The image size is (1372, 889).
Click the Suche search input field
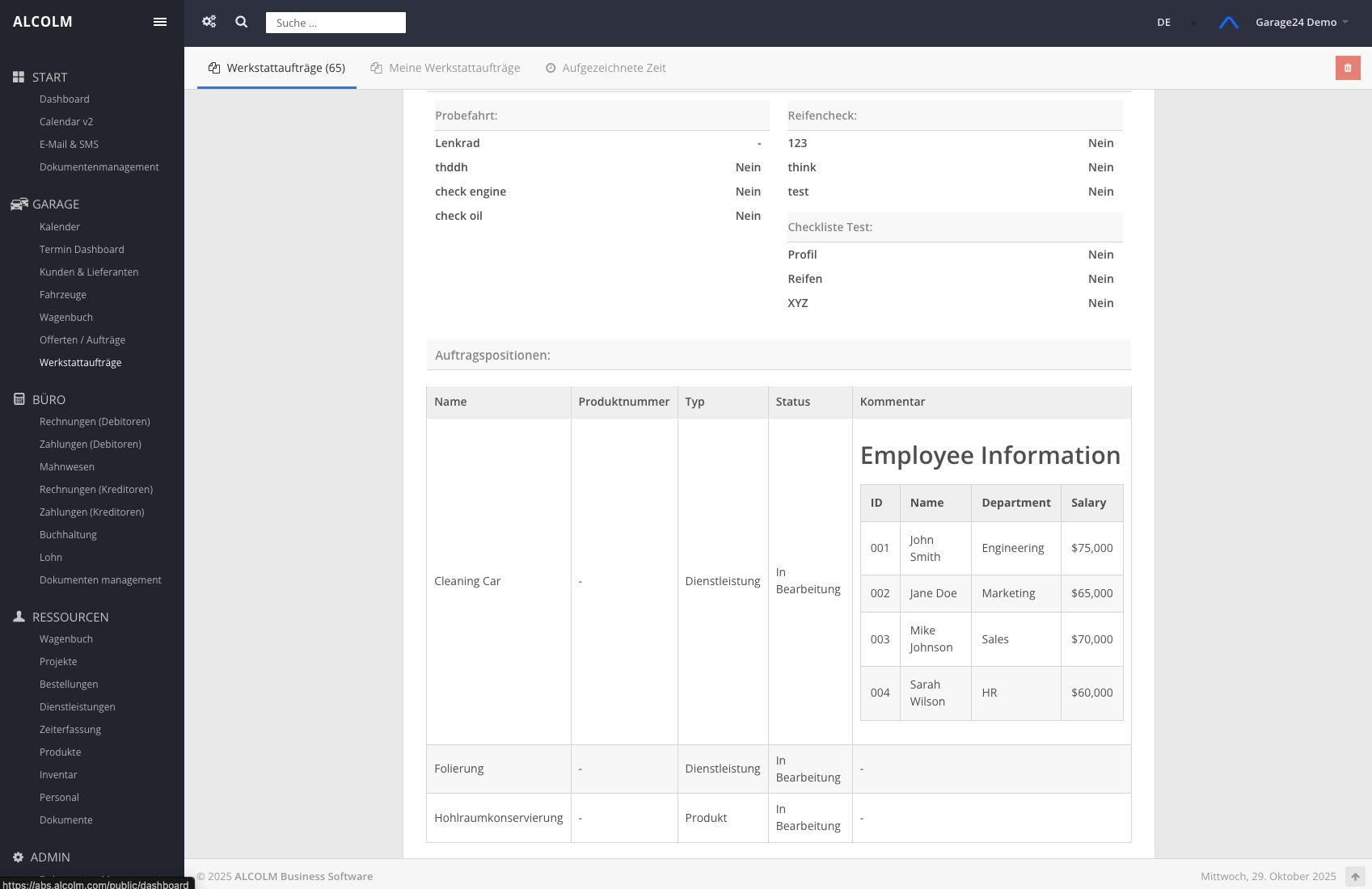336,23
